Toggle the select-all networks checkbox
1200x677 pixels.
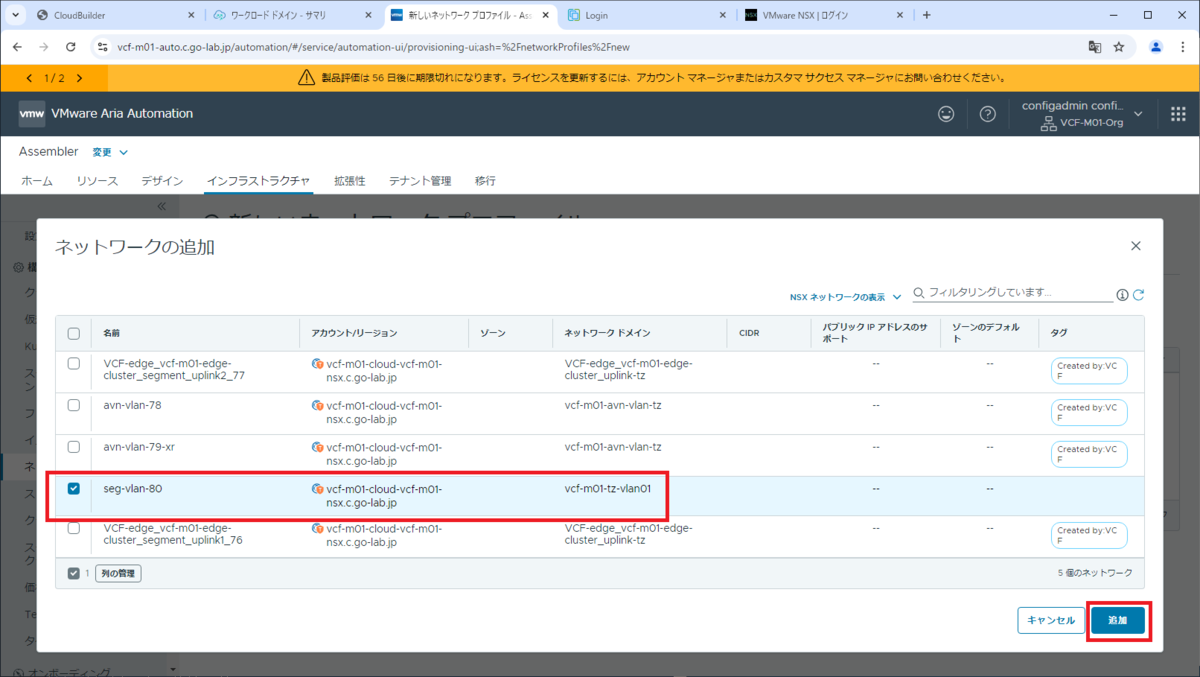[x=73, y=333]
